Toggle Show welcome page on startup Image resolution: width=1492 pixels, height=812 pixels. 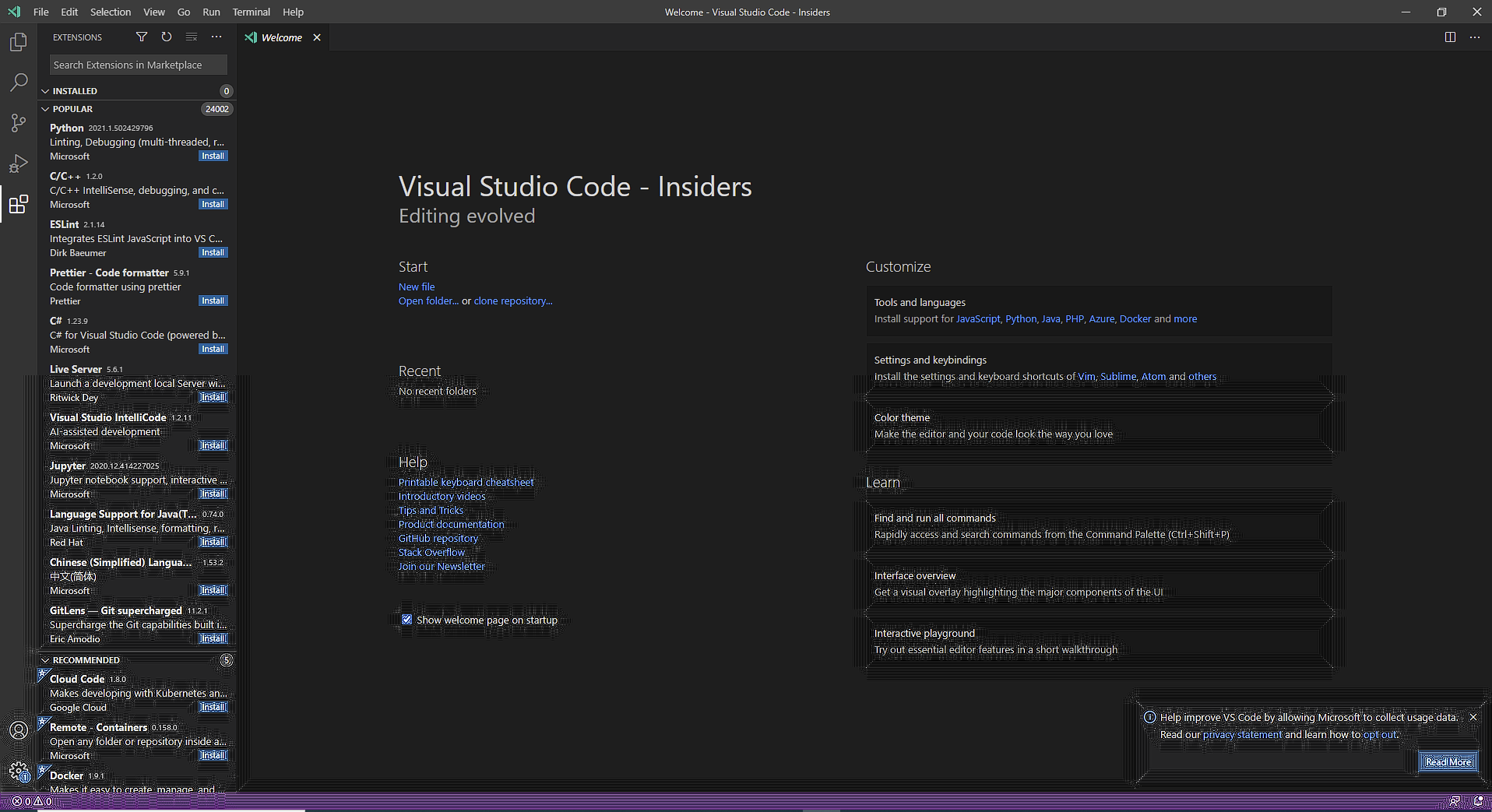(406, 620)
